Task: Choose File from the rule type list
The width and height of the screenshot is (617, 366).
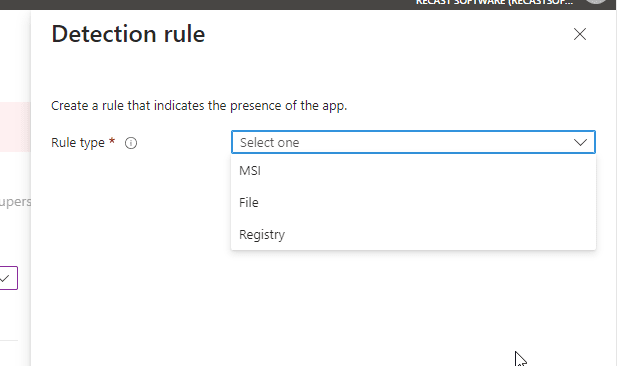Action: click(413, 203)
